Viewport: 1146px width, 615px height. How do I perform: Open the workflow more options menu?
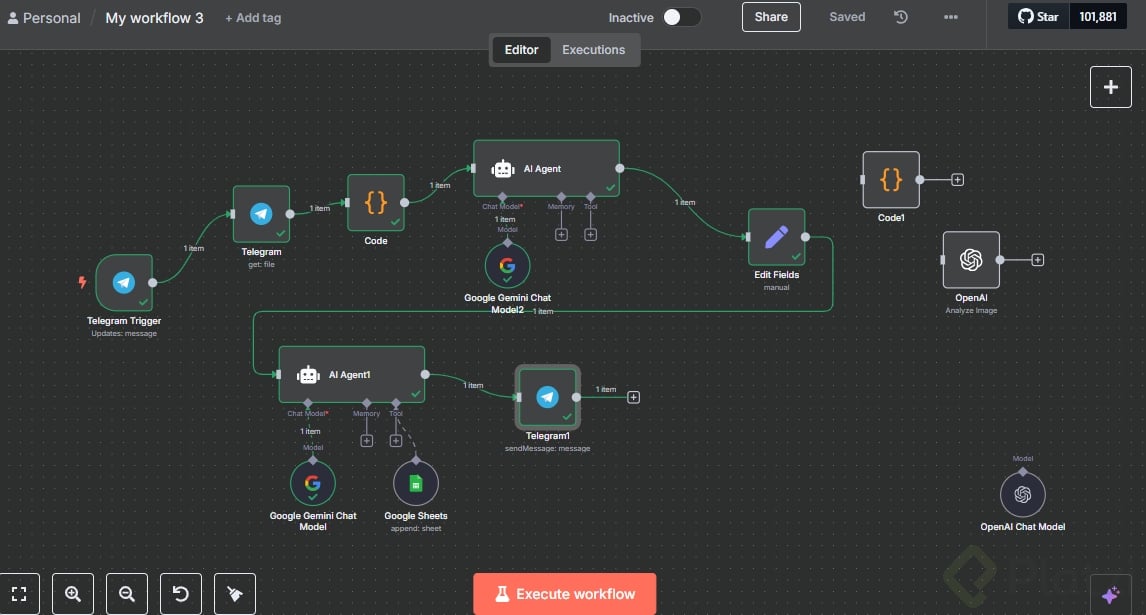(x=950, y=17)
